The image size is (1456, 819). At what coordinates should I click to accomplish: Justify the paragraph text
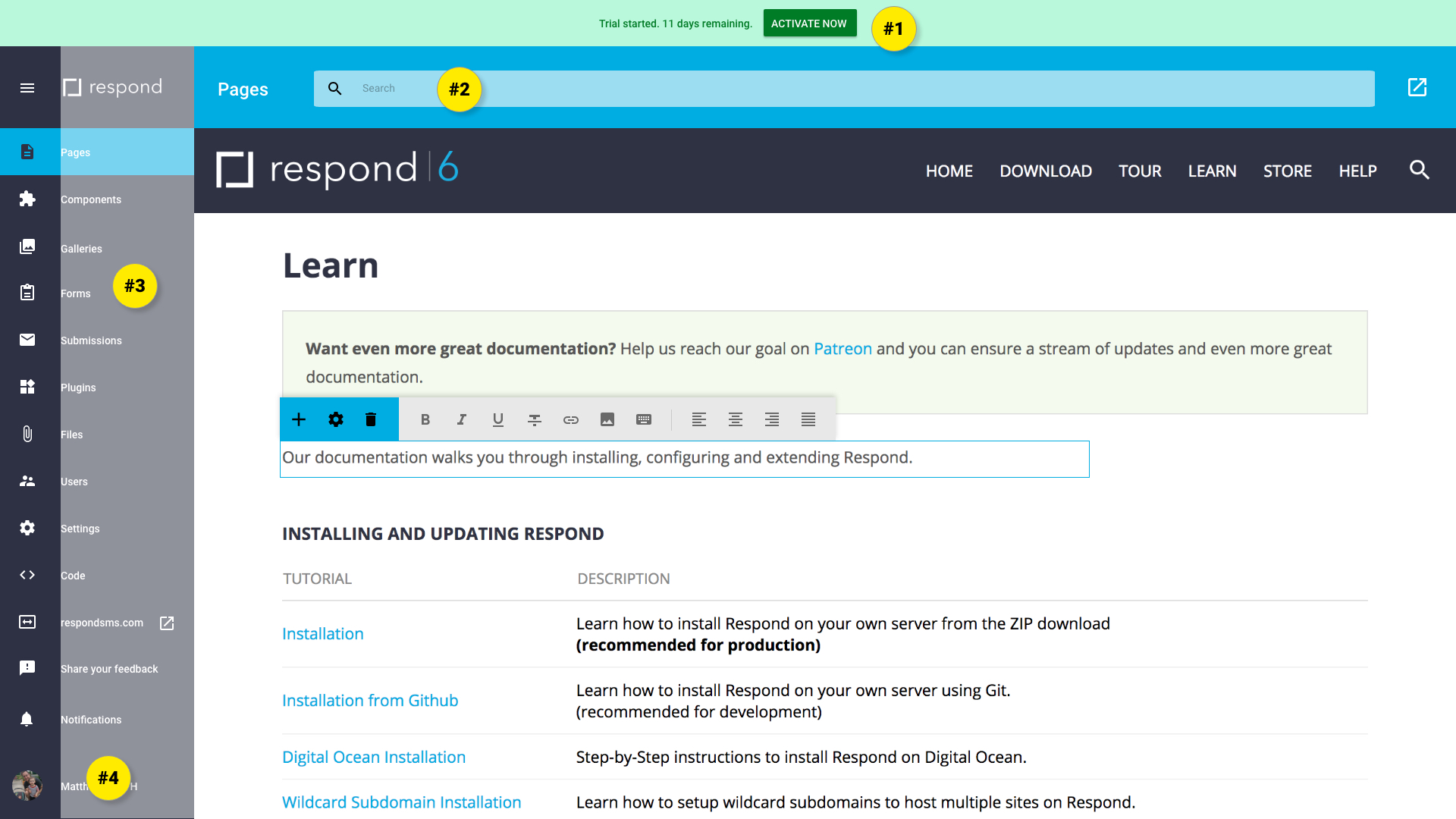808,419
